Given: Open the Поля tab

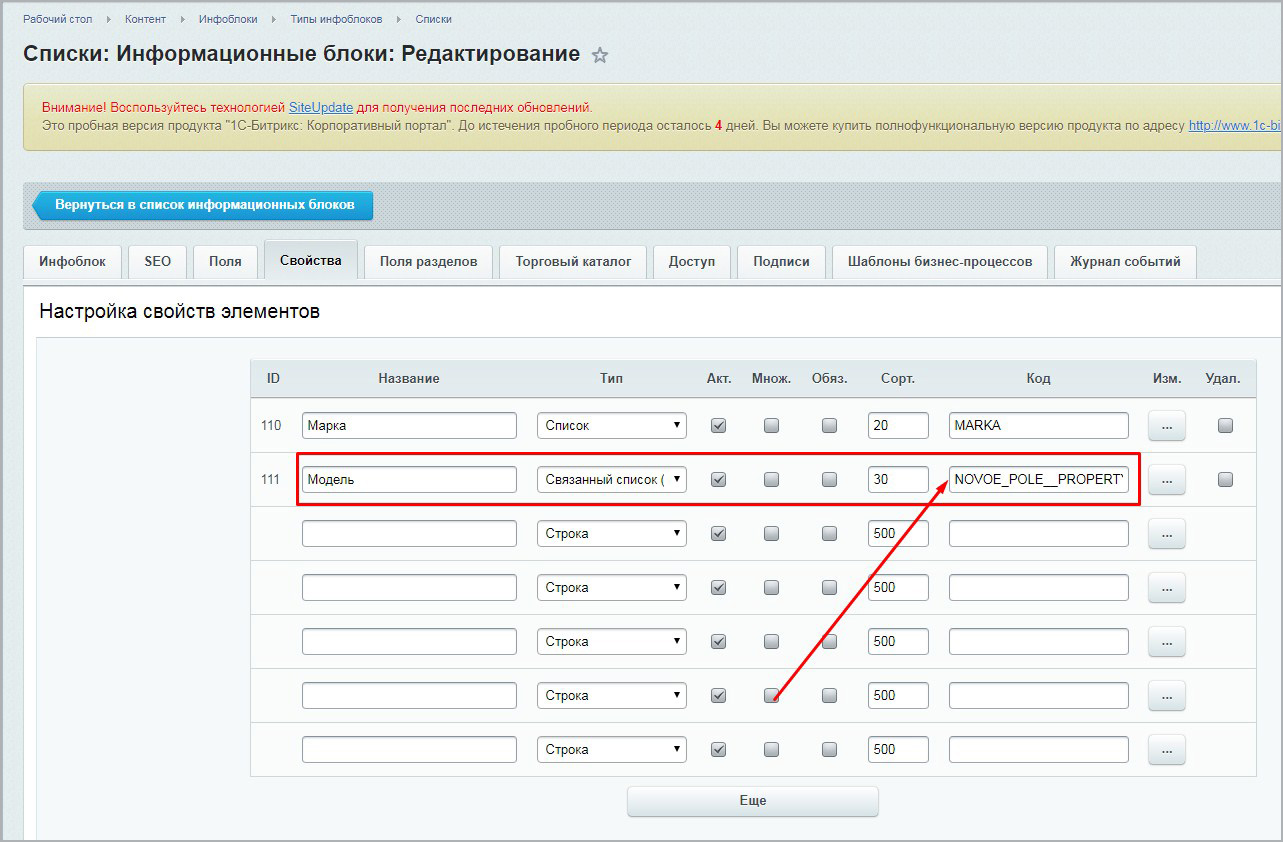Looking at the screenshot, I should pos(225,262).
